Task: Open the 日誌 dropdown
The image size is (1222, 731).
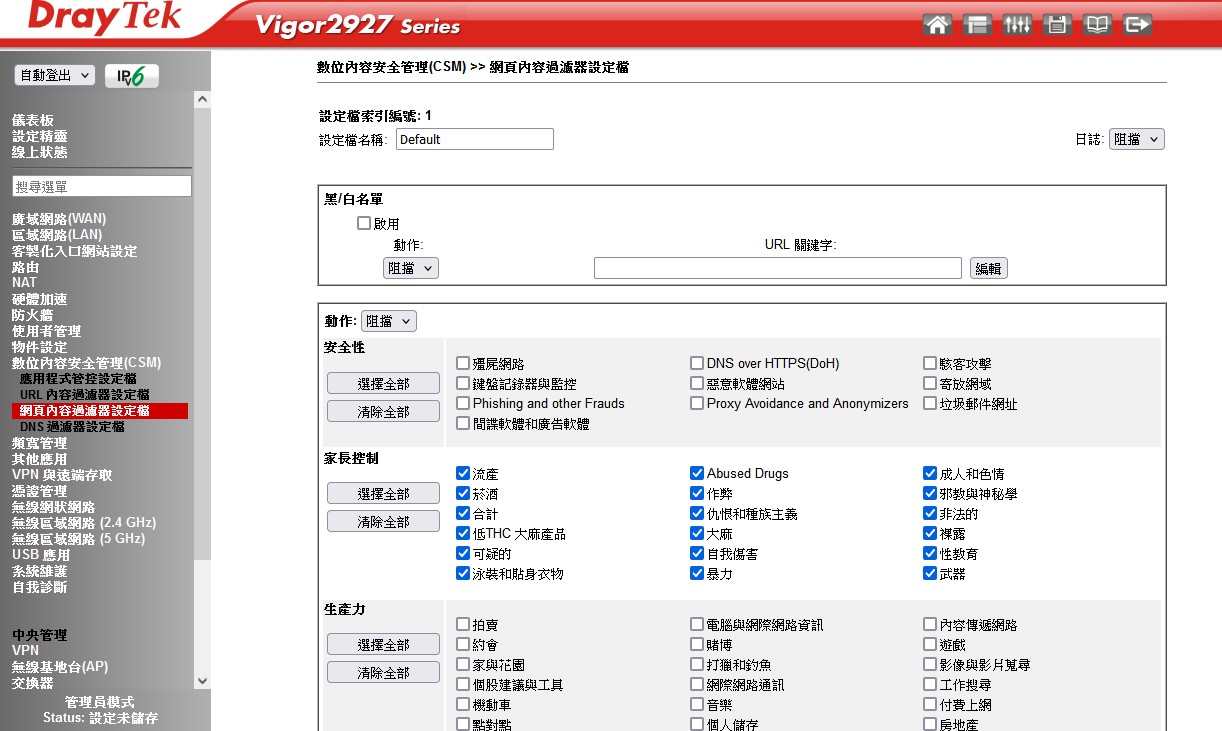Action: (x=1136, y=140)
